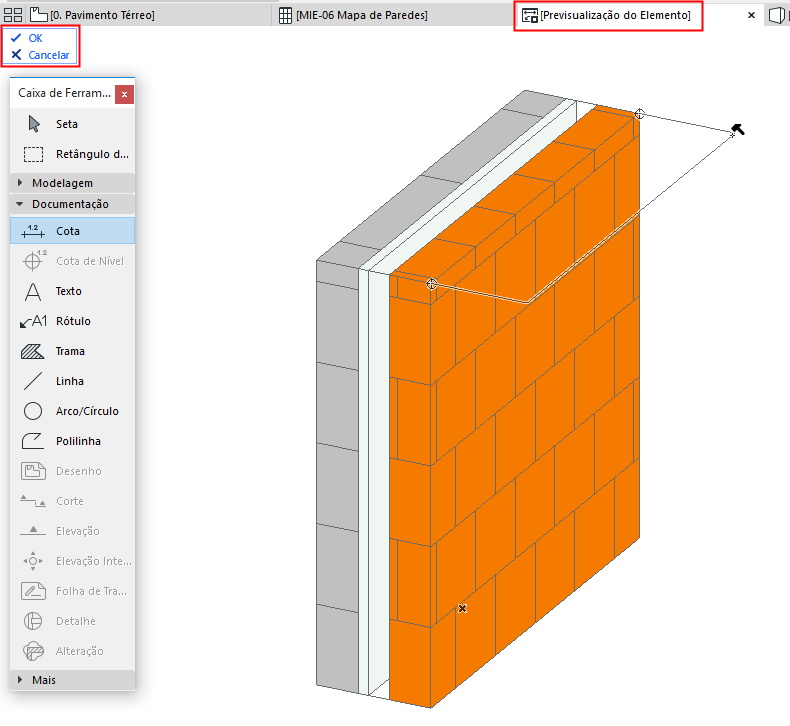Select the Arco/Círculo tool

pos(72,411)
